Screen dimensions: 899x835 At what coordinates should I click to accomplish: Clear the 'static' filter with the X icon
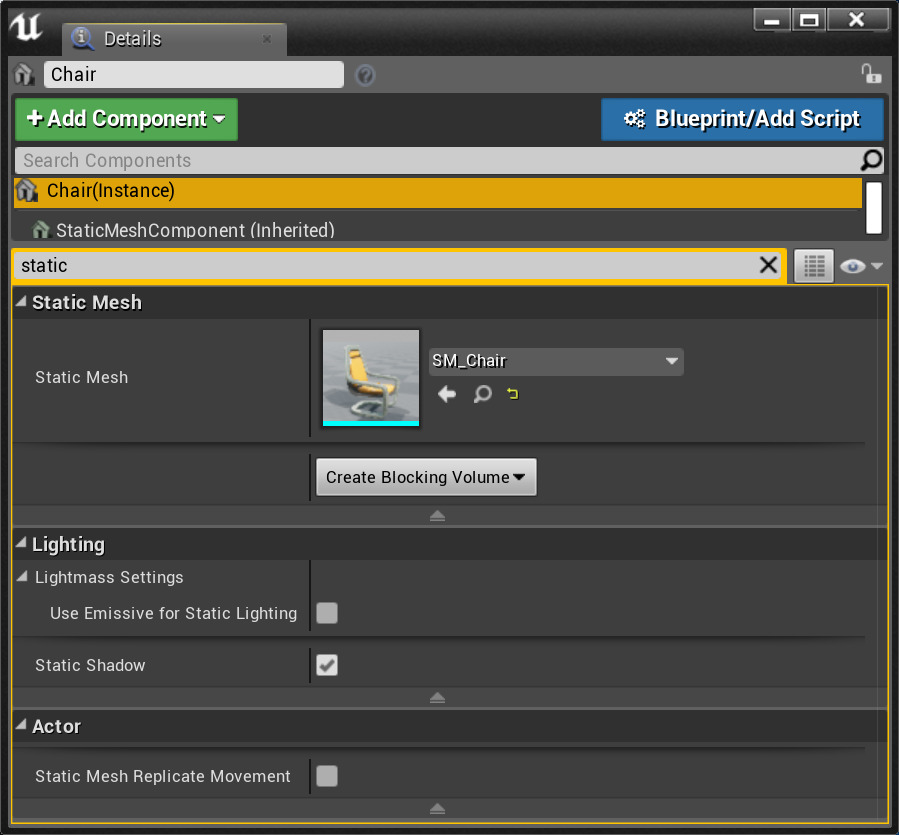coord(768,264)
